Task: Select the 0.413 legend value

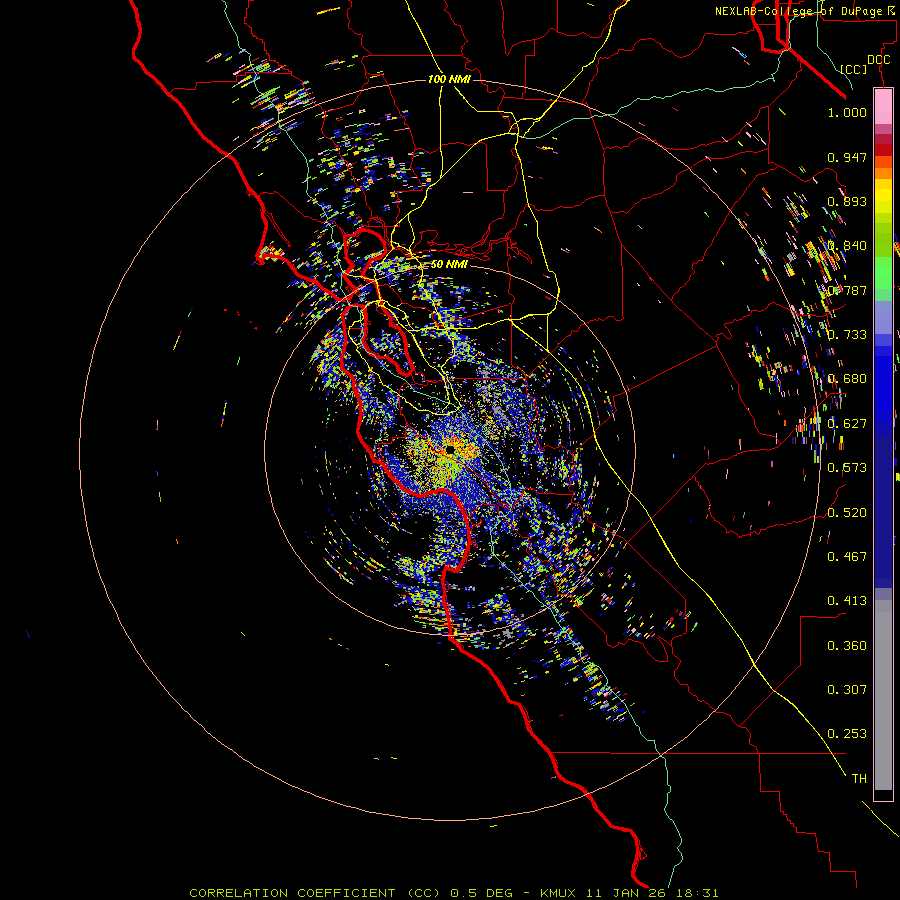Action: pyautogui.click(x=847, y=601)
